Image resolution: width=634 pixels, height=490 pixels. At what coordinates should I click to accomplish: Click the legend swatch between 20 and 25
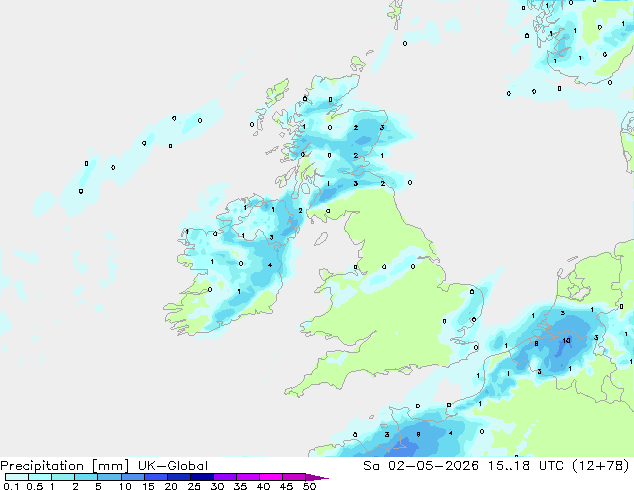(178, 477)
